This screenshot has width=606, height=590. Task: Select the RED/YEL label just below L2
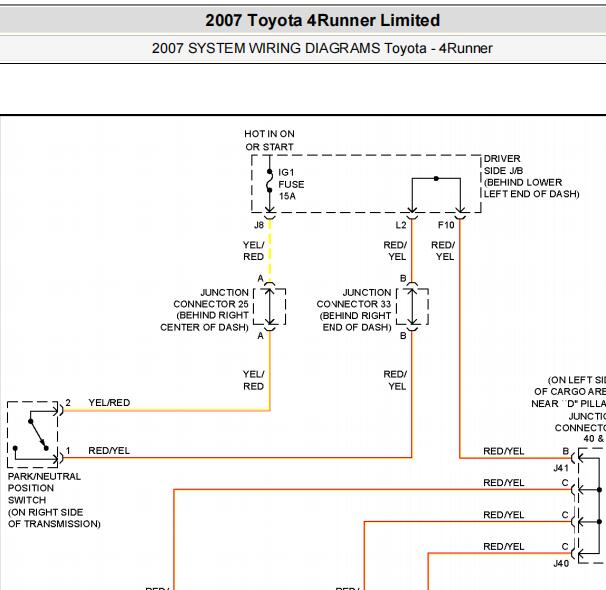click(x=395, y=251)
